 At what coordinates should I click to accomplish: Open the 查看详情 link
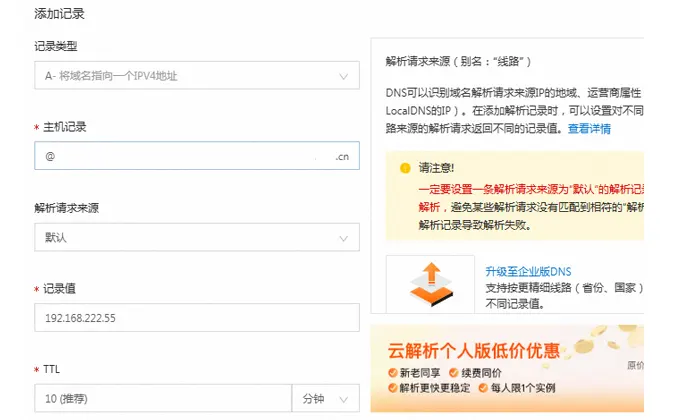(x=589, y=129)
